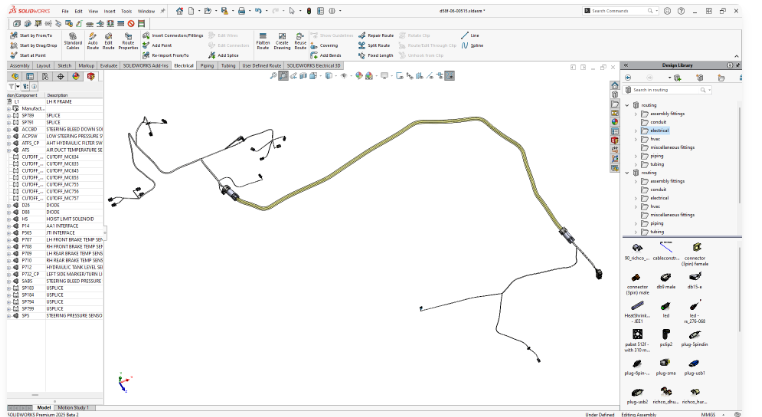Switch to the Assembly tab
Screen dimensions: 762x417
coord(20,66)
